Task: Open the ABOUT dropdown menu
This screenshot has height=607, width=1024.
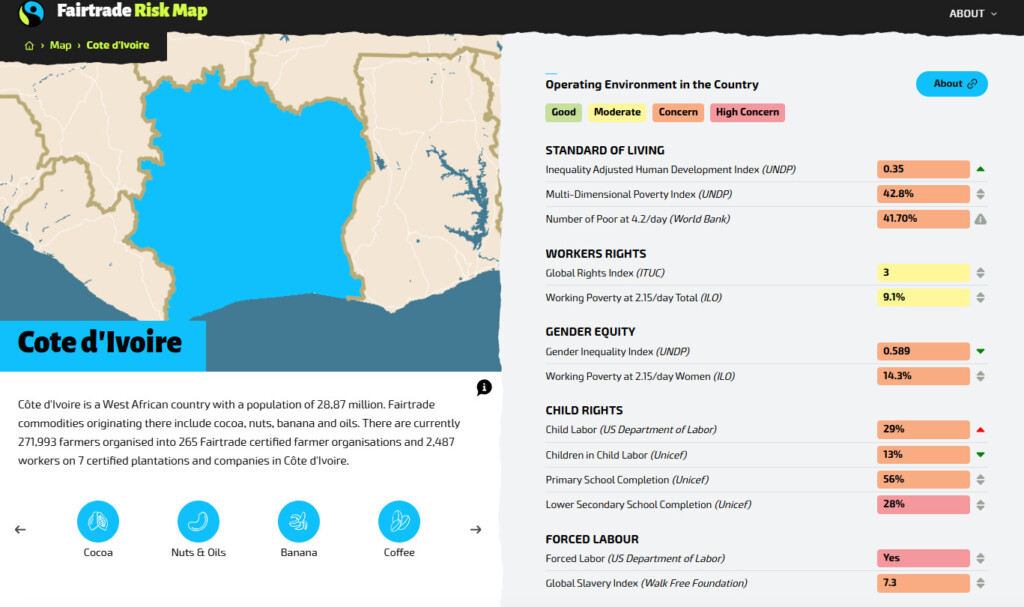Action: coord(973,14)
